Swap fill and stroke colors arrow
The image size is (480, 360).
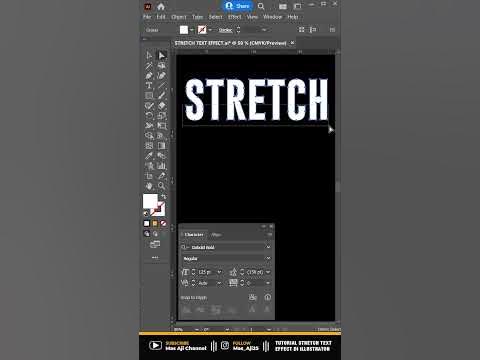click(163, 197)
